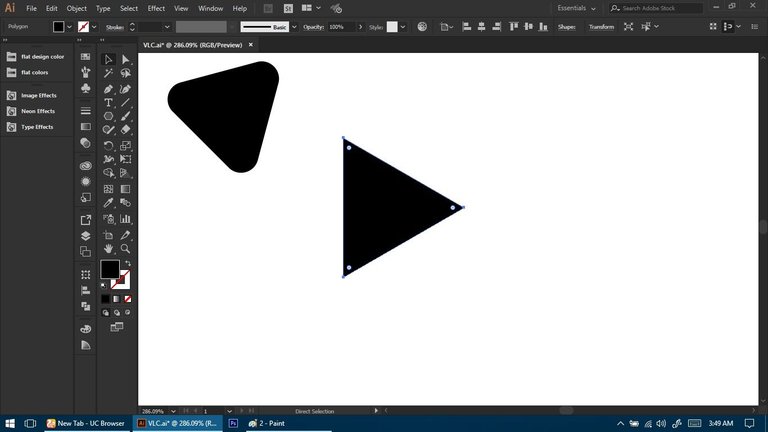Set paint mode to Gradient
The image size is (768, 432).
[117, 299]
